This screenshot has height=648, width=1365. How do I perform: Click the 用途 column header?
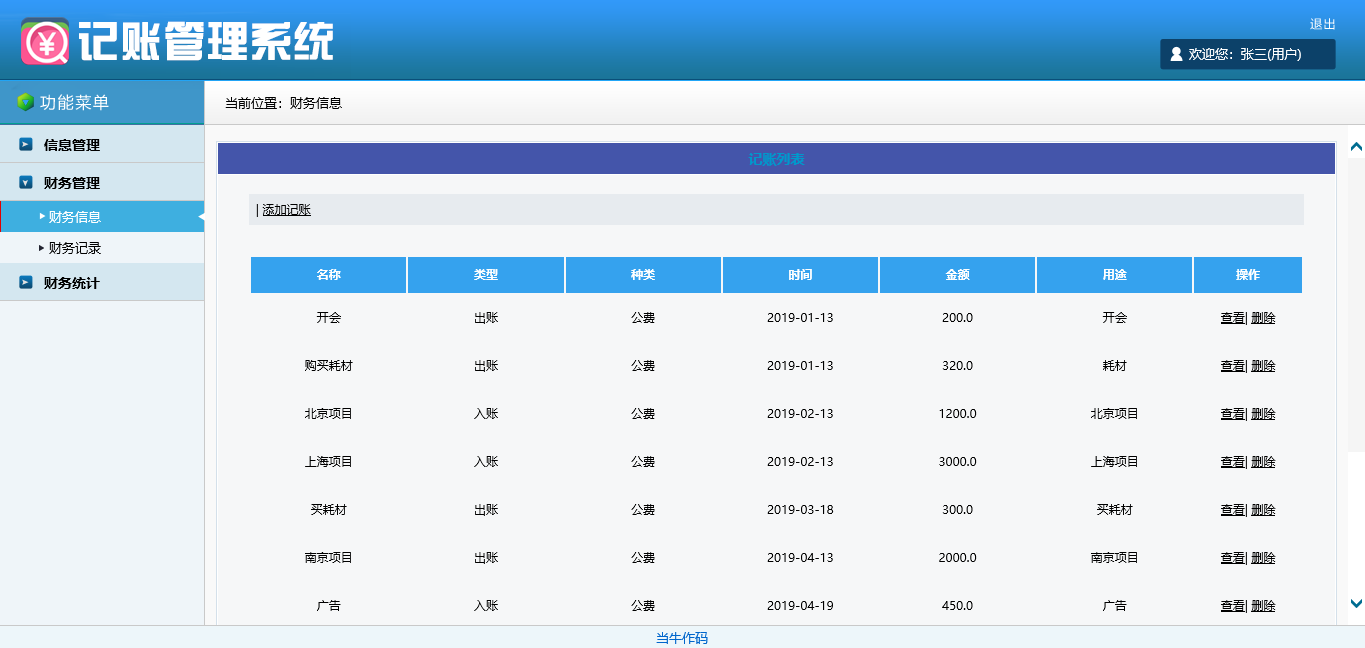point(1114,275)
